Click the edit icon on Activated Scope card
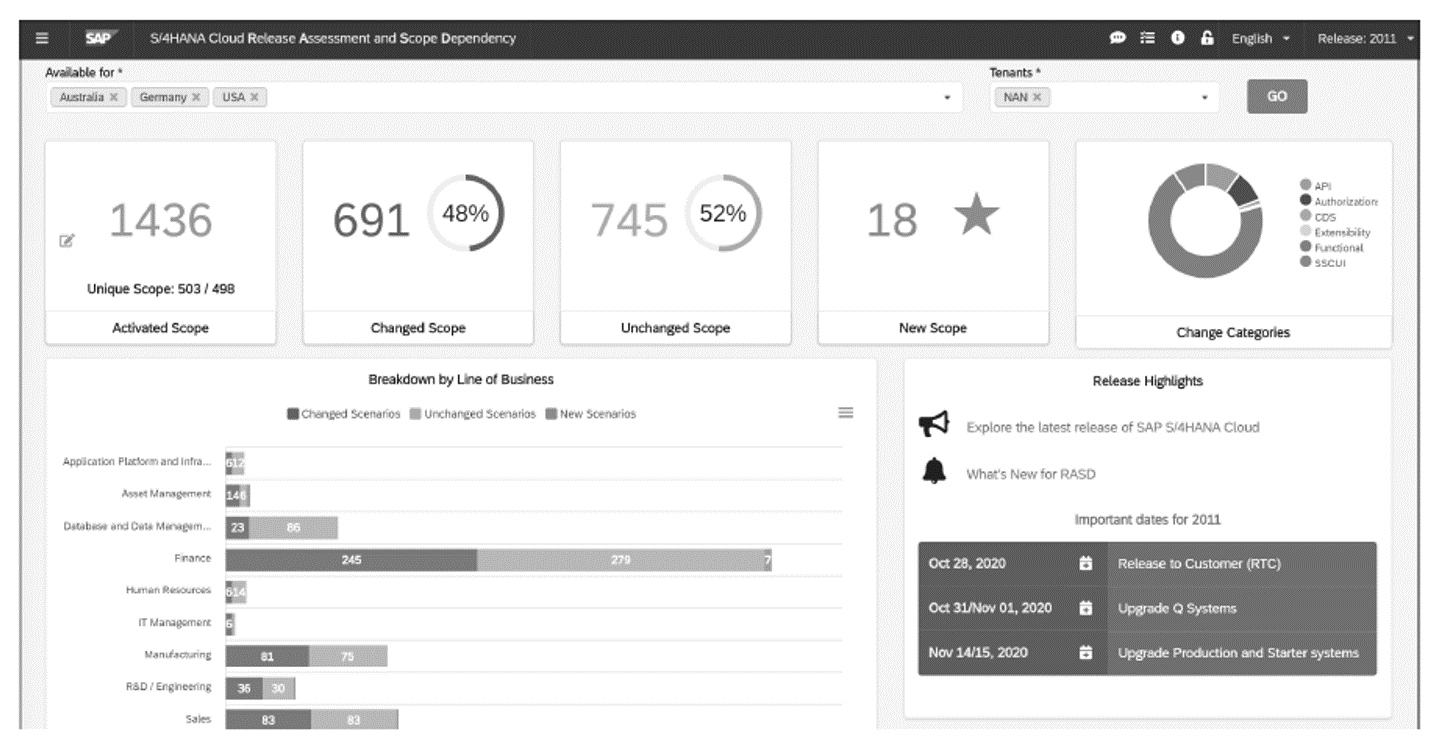Image resolution: width=1433 pixels, height=750 pixels. tap(67, 240)
